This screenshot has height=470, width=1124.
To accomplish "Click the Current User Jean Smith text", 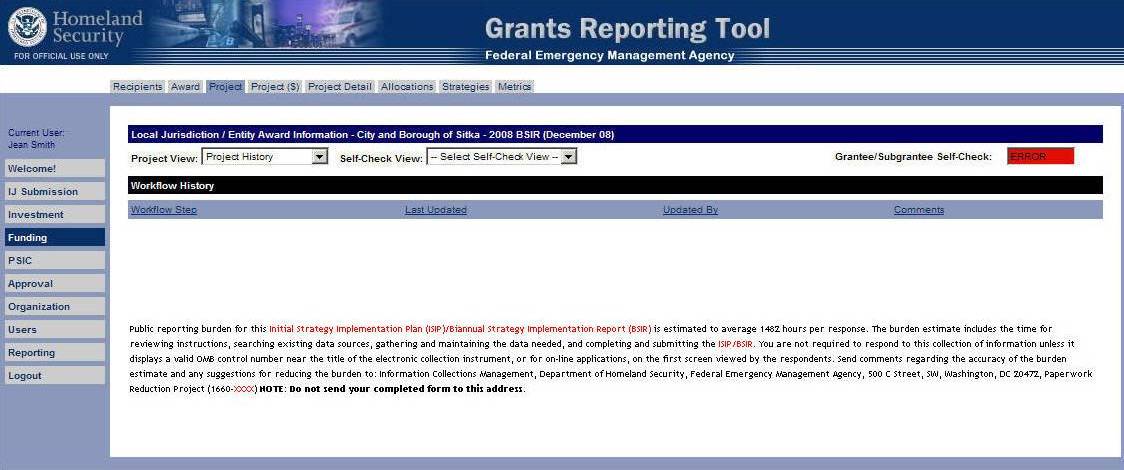I will (x=36, y=139).
